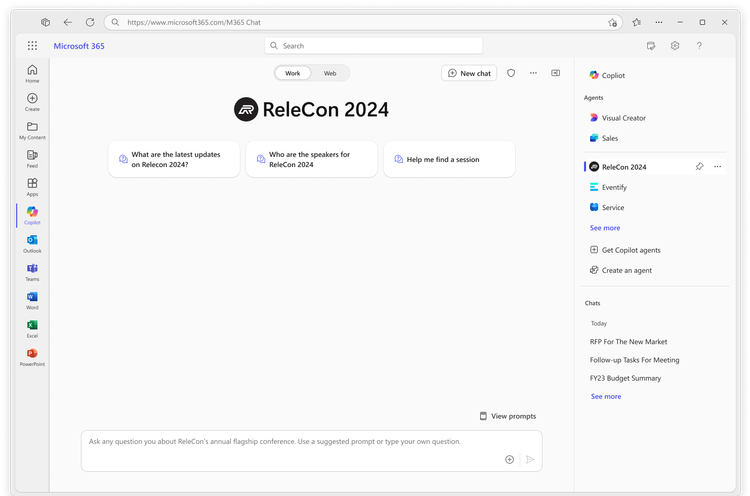
Task: Click the shield protection icon
Action: (x=511, y=73)
